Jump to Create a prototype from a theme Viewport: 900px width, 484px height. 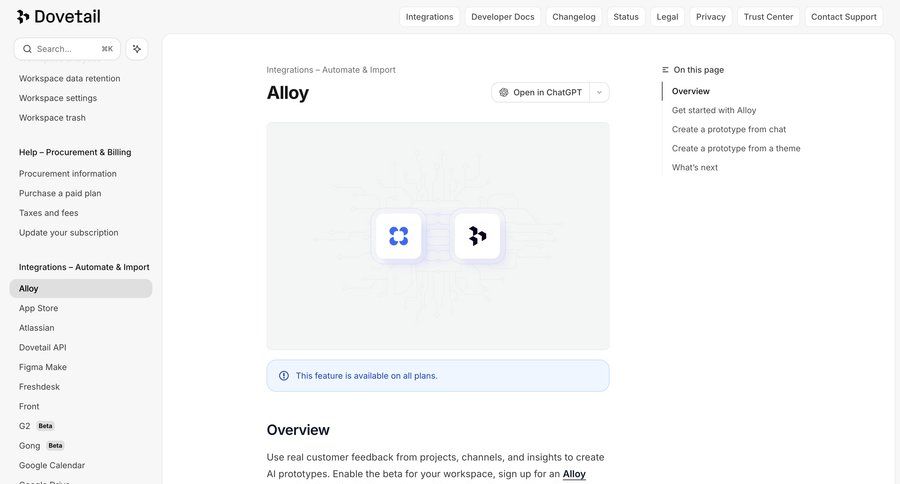pyautogui.click(x=736, y=148)
